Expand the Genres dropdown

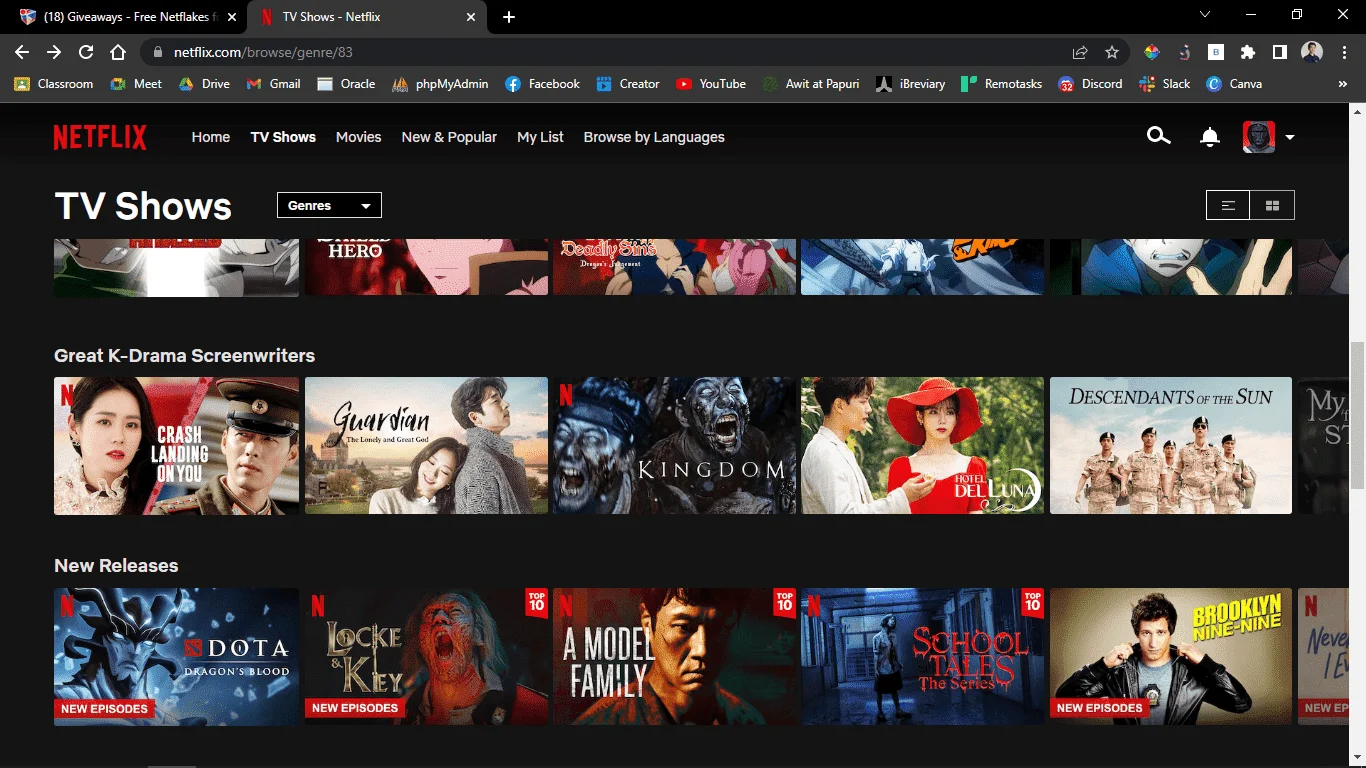[329, 205]
